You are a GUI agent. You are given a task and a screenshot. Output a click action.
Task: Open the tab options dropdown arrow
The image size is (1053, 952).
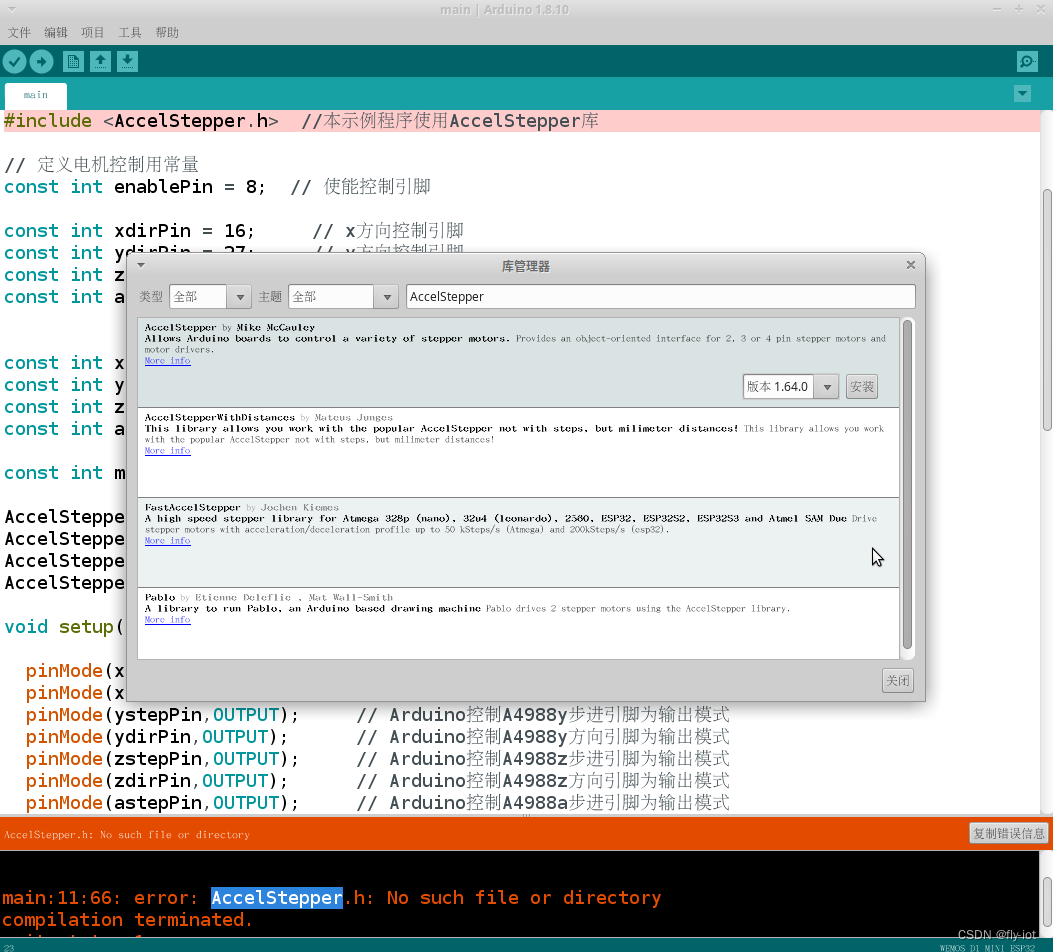[x=1022, y=93]
